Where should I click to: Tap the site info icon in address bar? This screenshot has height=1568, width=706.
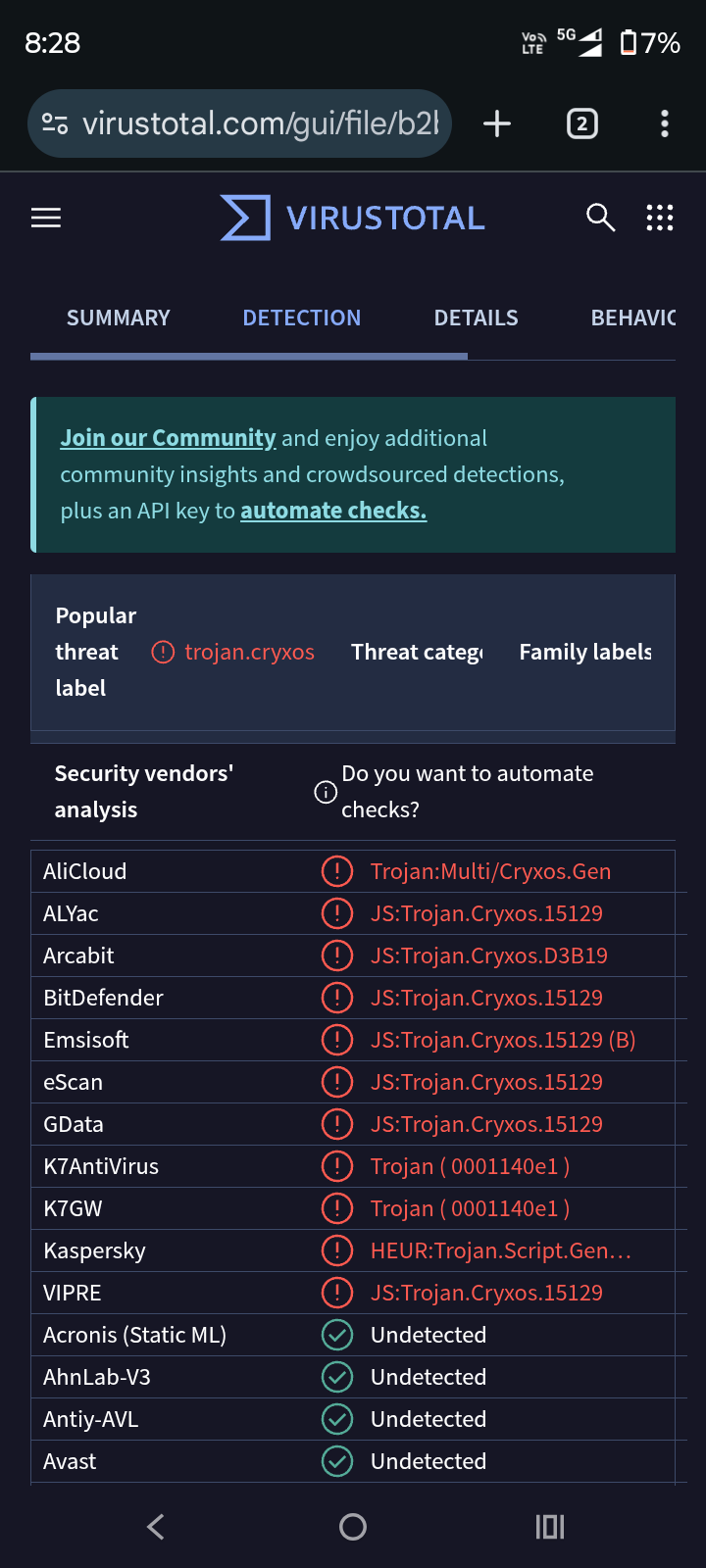[x=55, y=123]
